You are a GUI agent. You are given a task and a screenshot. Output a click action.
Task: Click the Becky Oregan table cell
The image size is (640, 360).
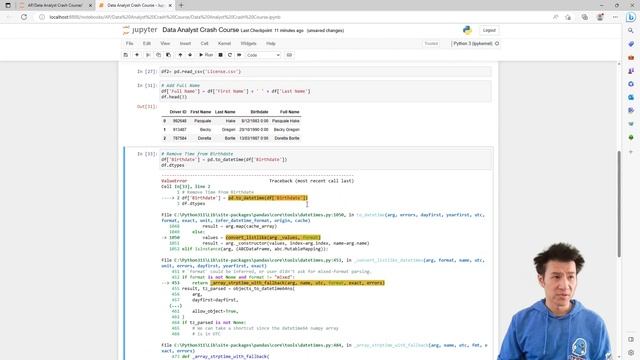(287, 129)
